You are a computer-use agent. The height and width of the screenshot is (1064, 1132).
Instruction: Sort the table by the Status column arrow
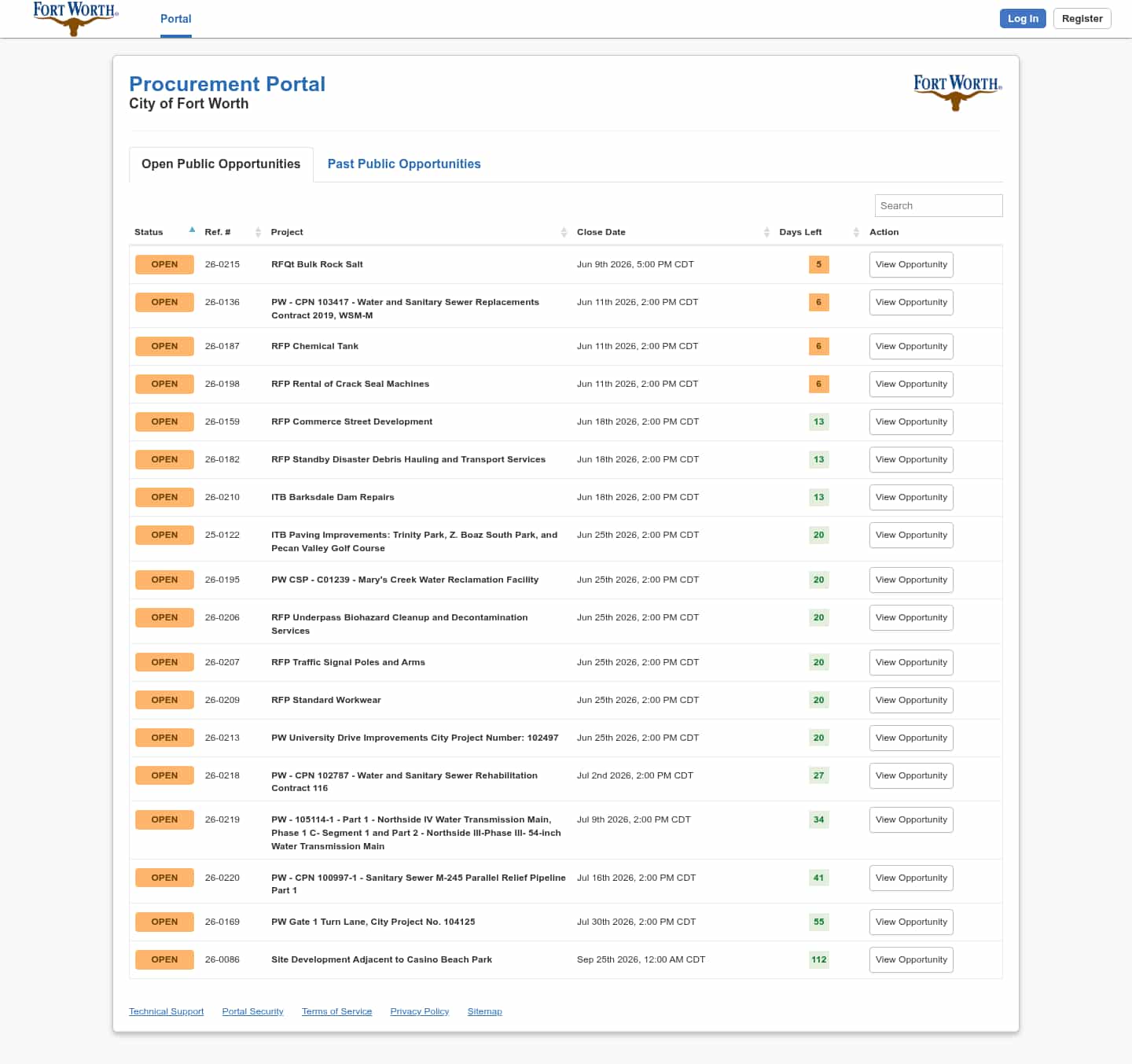192,230
